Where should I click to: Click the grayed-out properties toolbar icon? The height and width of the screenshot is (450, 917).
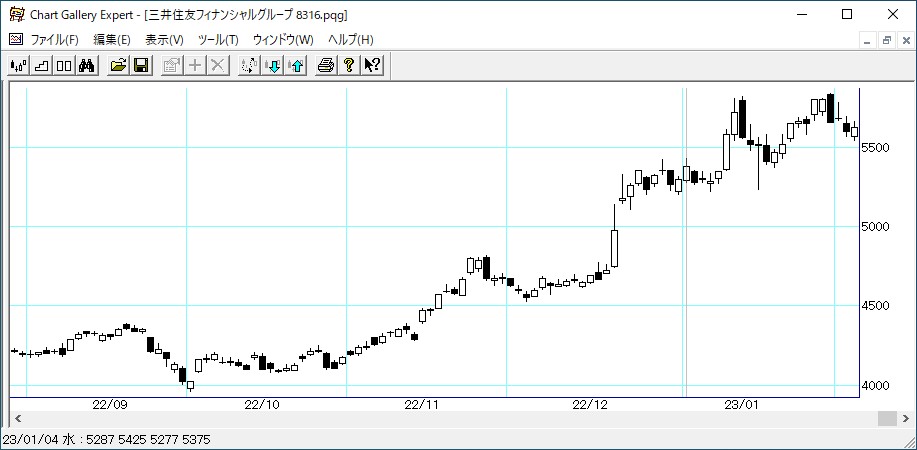(173, 66)
